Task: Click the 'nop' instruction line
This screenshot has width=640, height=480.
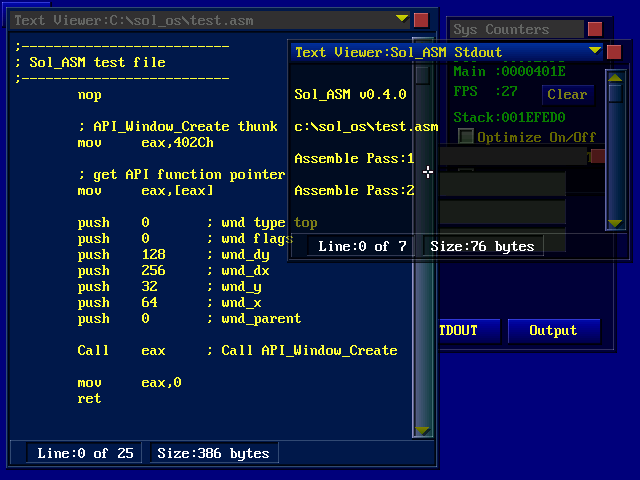Action: (x=89, y=95)
